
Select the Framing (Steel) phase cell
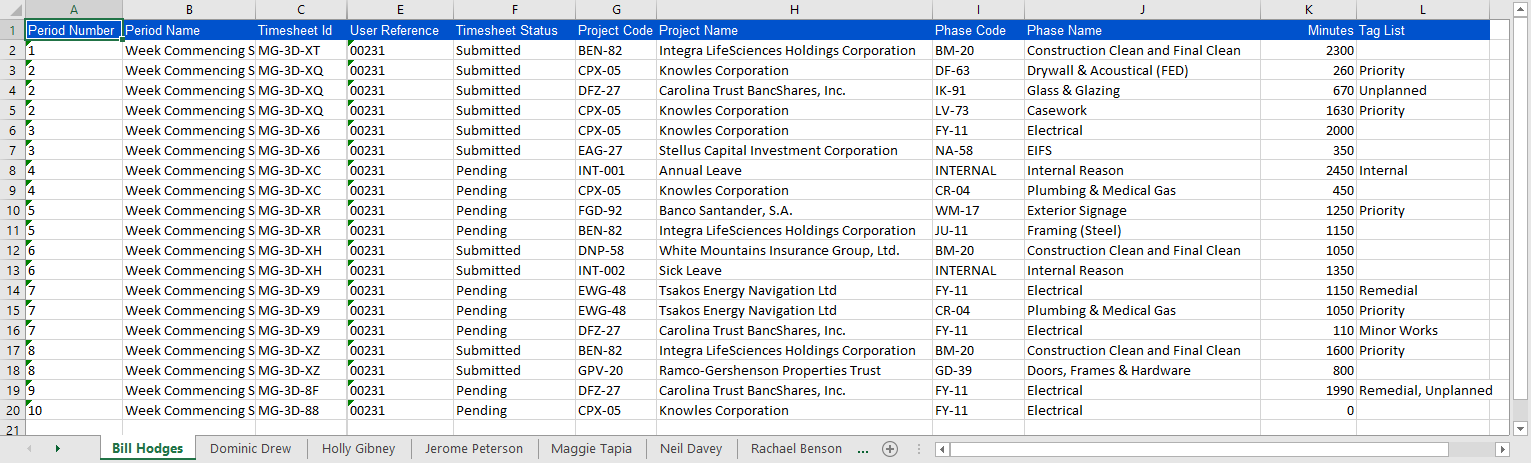click(x=1142, y=230)
